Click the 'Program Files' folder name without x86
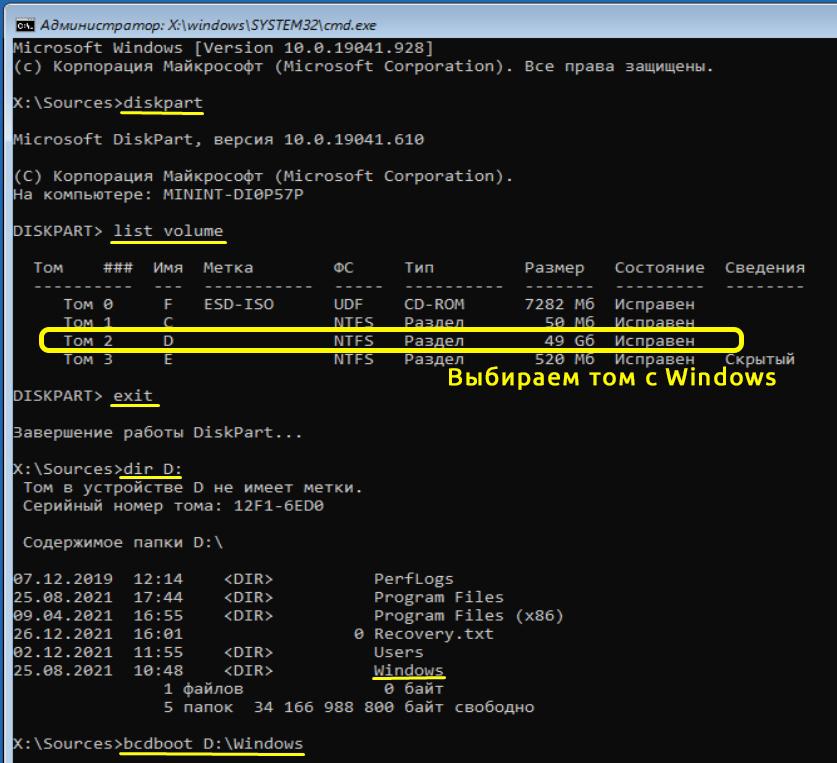This screenshot has width=837, height=763. (x=439, y=597)
